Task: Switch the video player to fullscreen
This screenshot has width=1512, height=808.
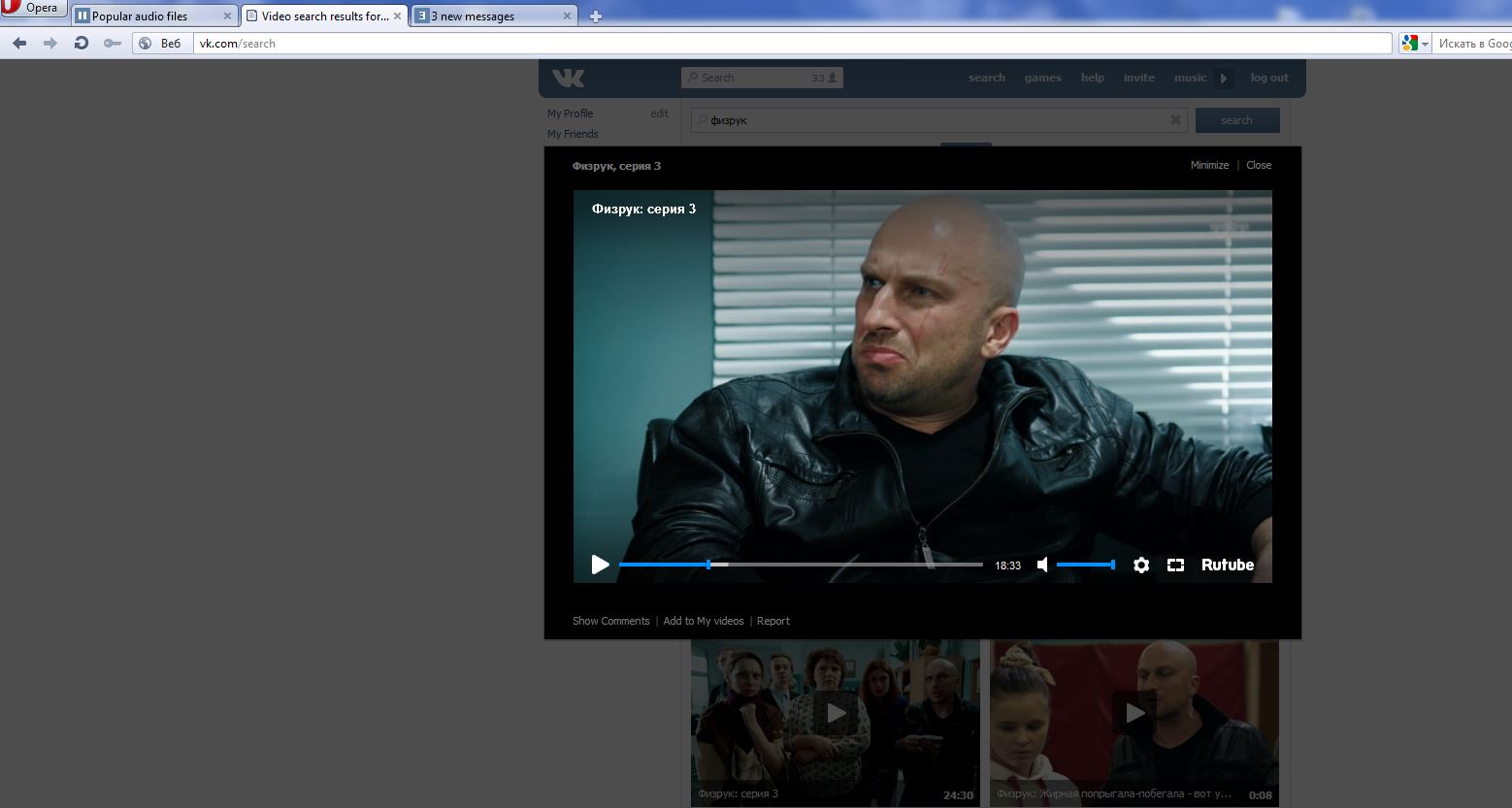Action: pyautogui.click(x=1175, y=565)
